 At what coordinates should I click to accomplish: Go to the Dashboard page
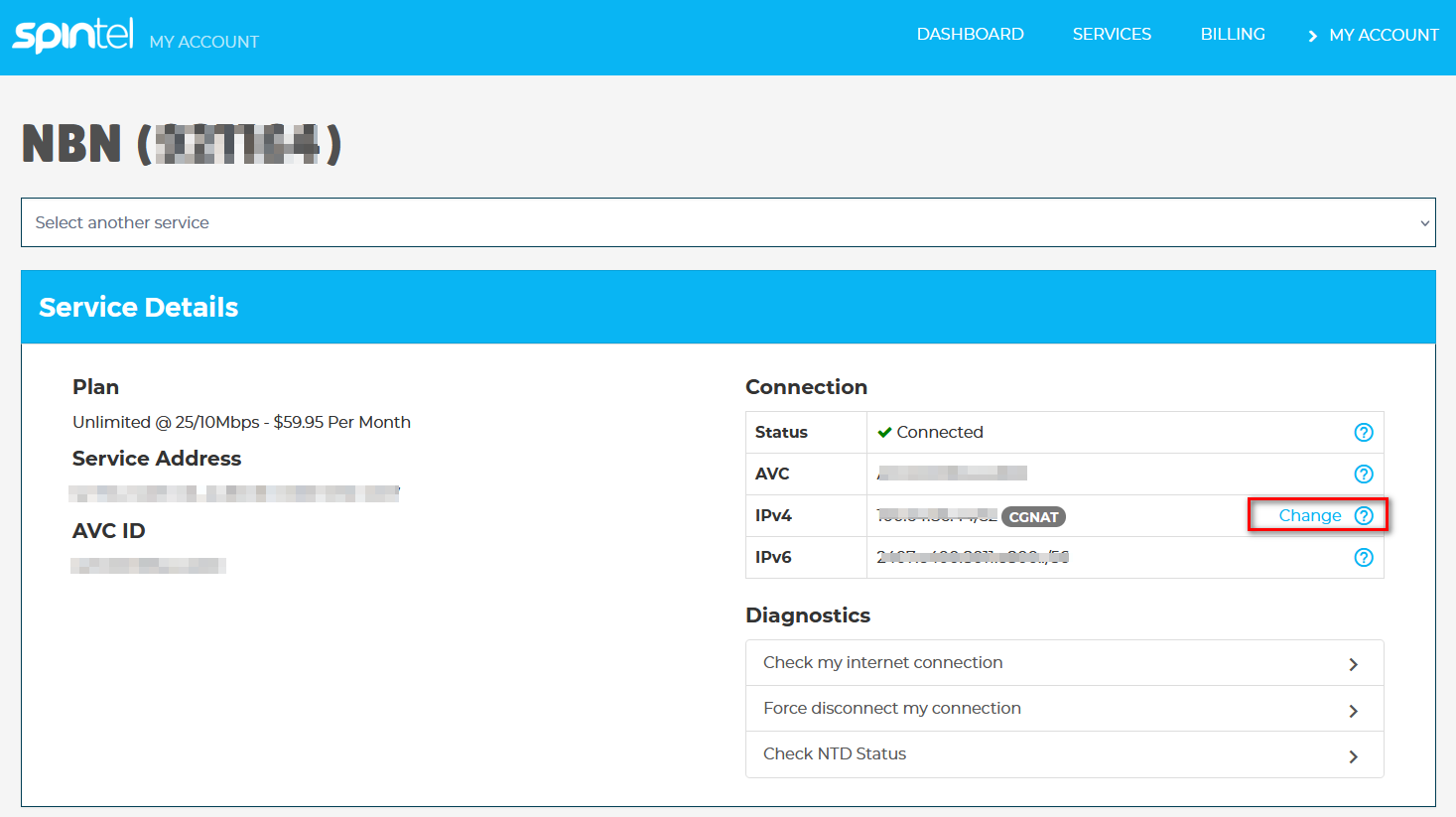pyautogui.click(x=970, y=34)
